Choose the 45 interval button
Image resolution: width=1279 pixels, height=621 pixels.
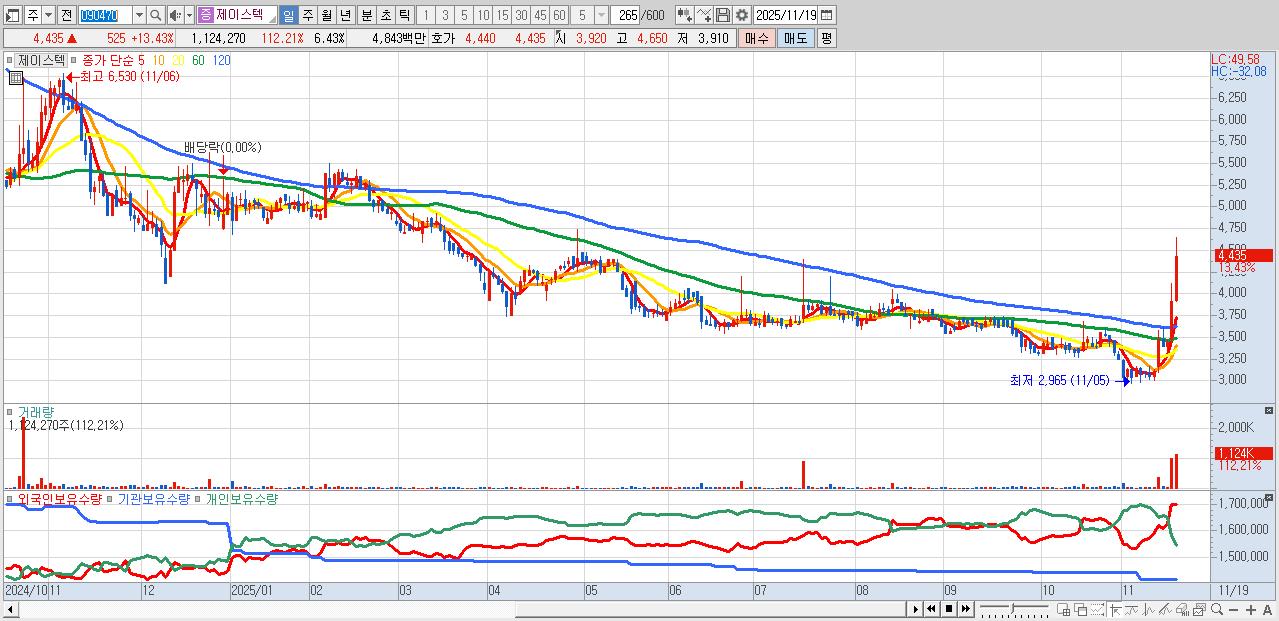540,15
